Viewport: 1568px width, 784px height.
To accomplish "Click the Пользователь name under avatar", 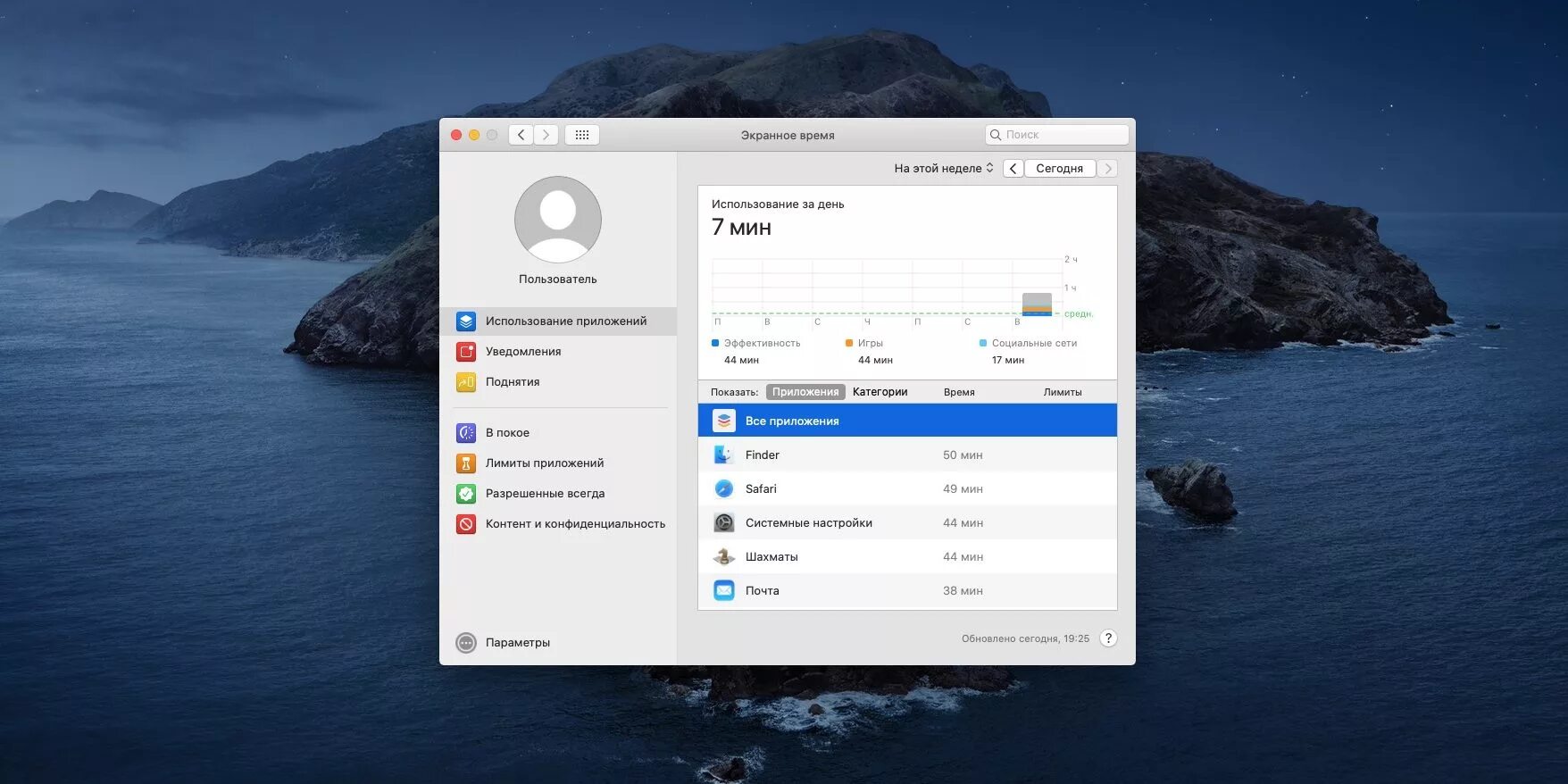I will click(x=558, y=279).
